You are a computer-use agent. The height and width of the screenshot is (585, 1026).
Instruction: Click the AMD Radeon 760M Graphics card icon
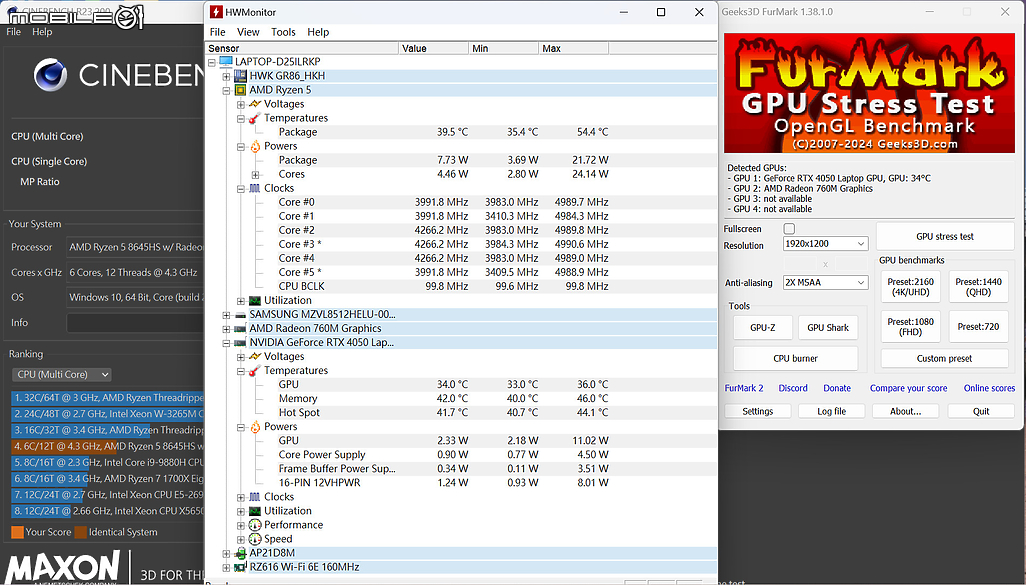(x=240, y=328)
